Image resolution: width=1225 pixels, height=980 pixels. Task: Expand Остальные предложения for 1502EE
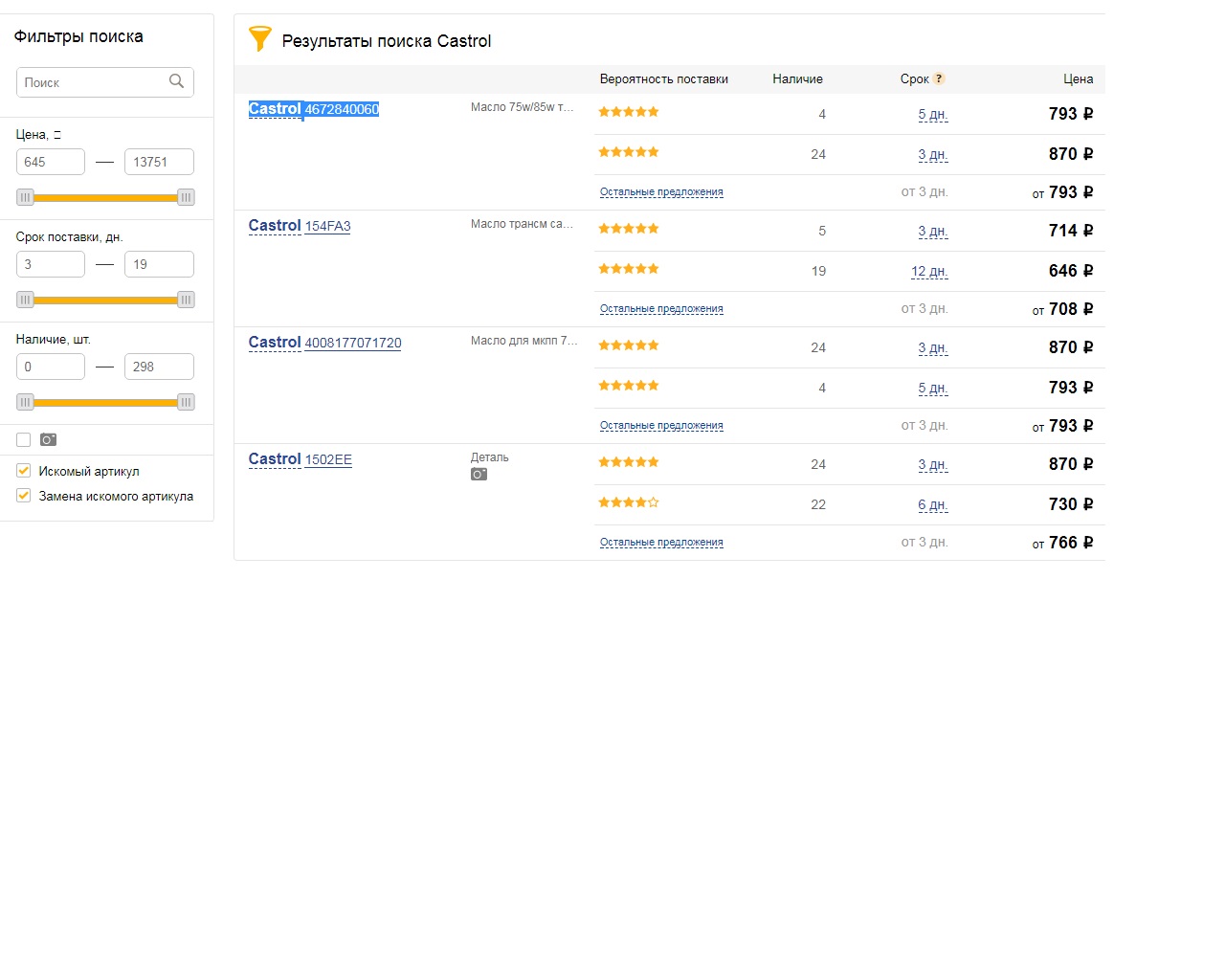(661, 542)
